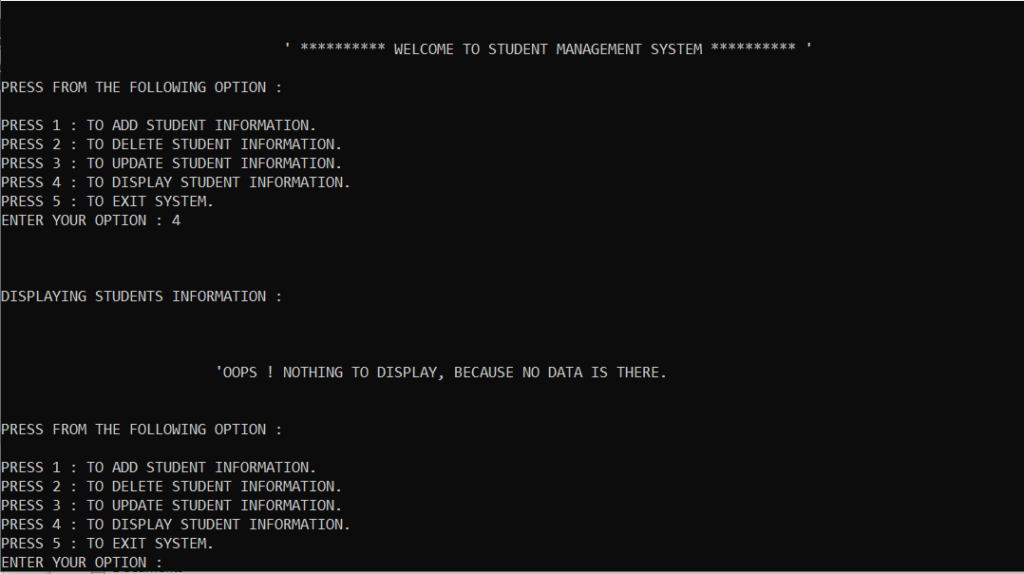Click the OOPS nothing to display message
Screen dimensions: 1024x574
coord(441,372)
